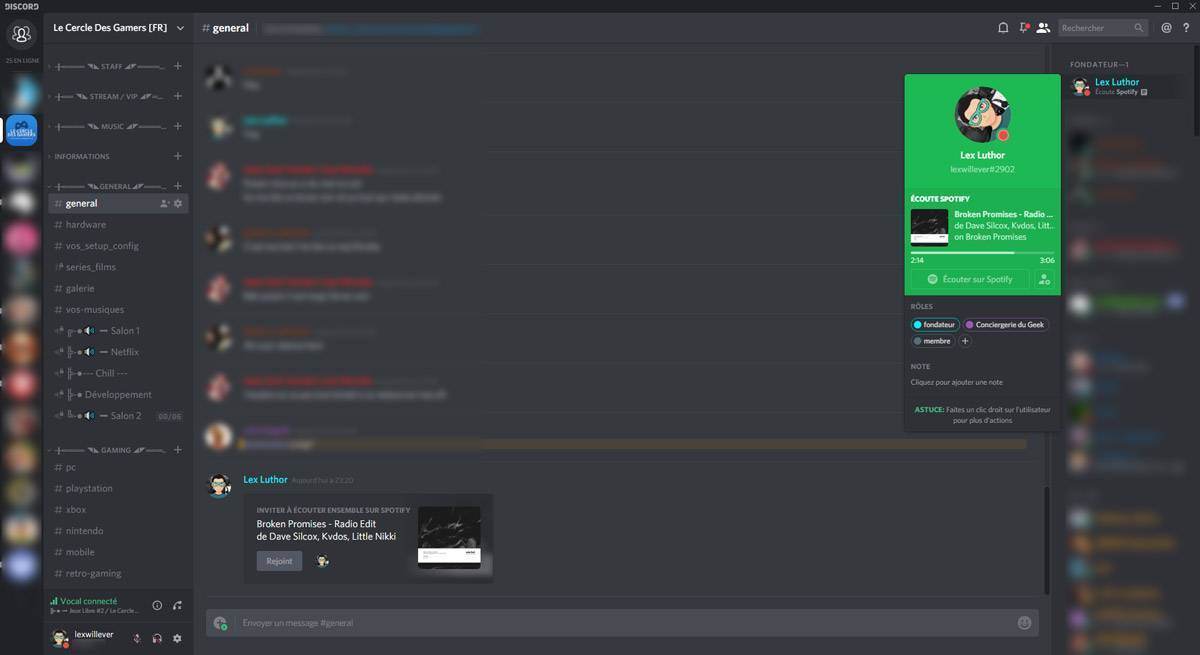Expand the STREAM / VIP category

[x=109, y=96]
